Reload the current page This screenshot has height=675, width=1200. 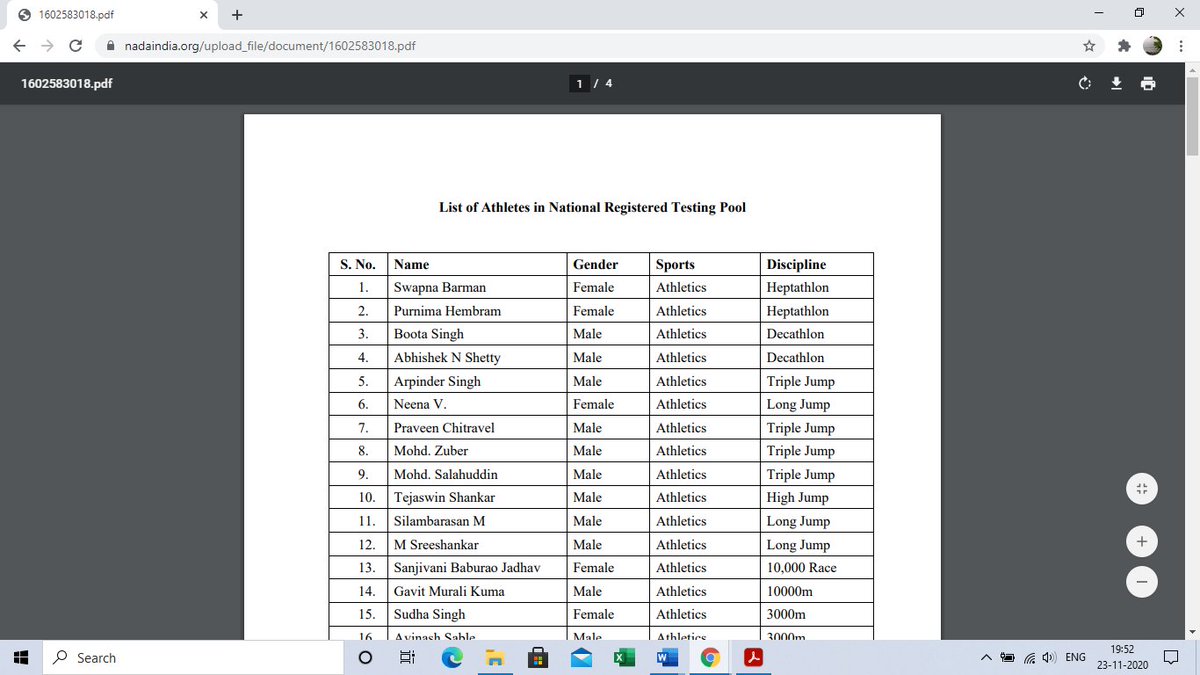click(75, 46)
